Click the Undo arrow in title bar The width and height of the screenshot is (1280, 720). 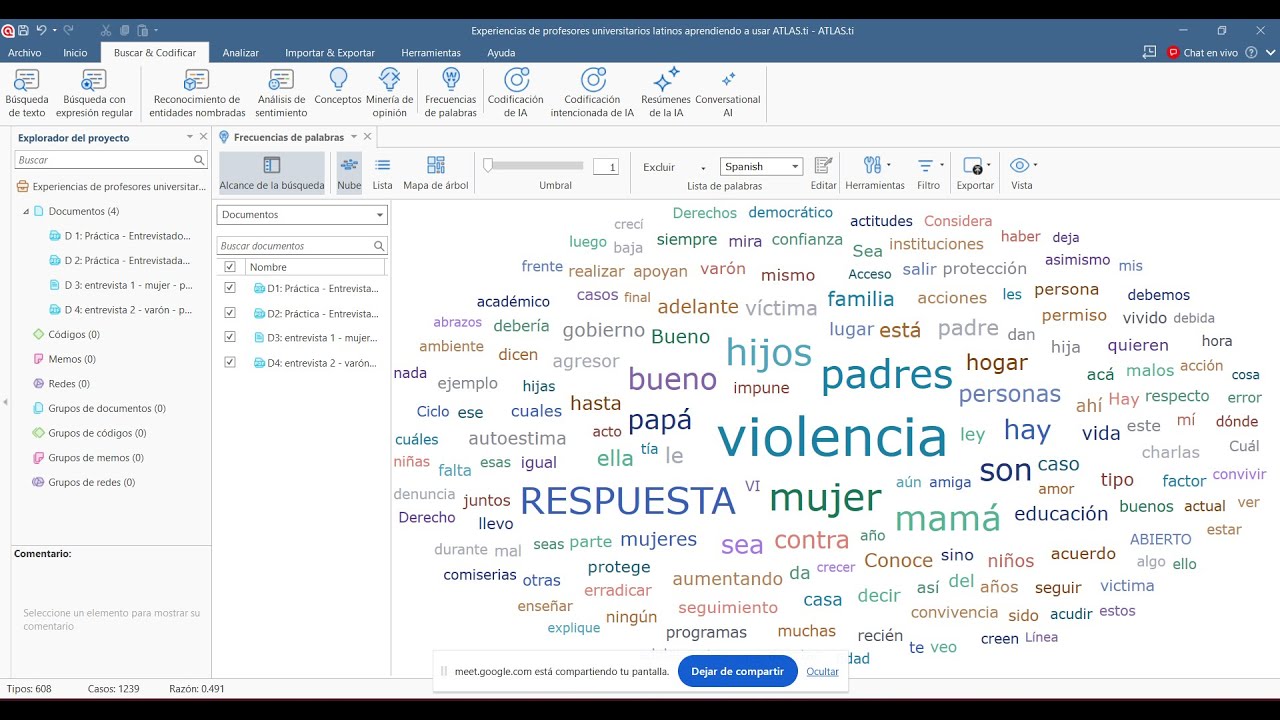pos(41,31)
